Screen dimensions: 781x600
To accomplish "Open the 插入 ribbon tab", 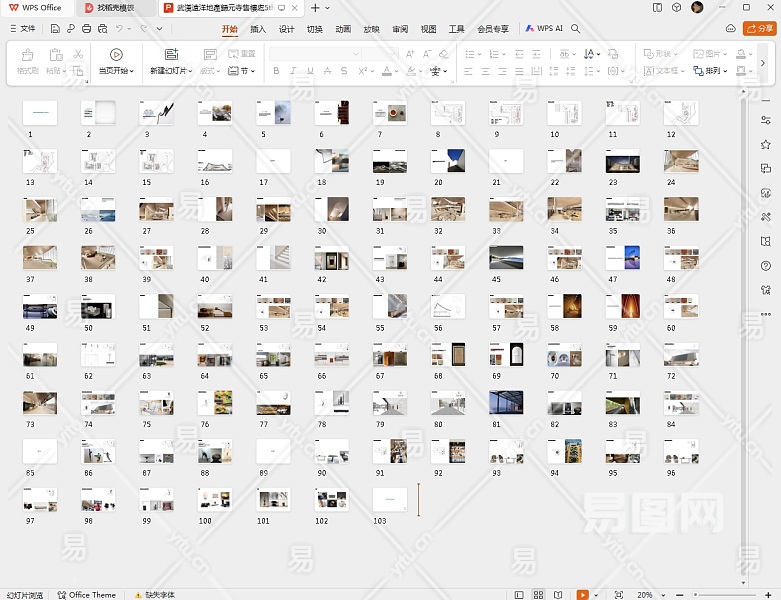I will pos(258,29).
